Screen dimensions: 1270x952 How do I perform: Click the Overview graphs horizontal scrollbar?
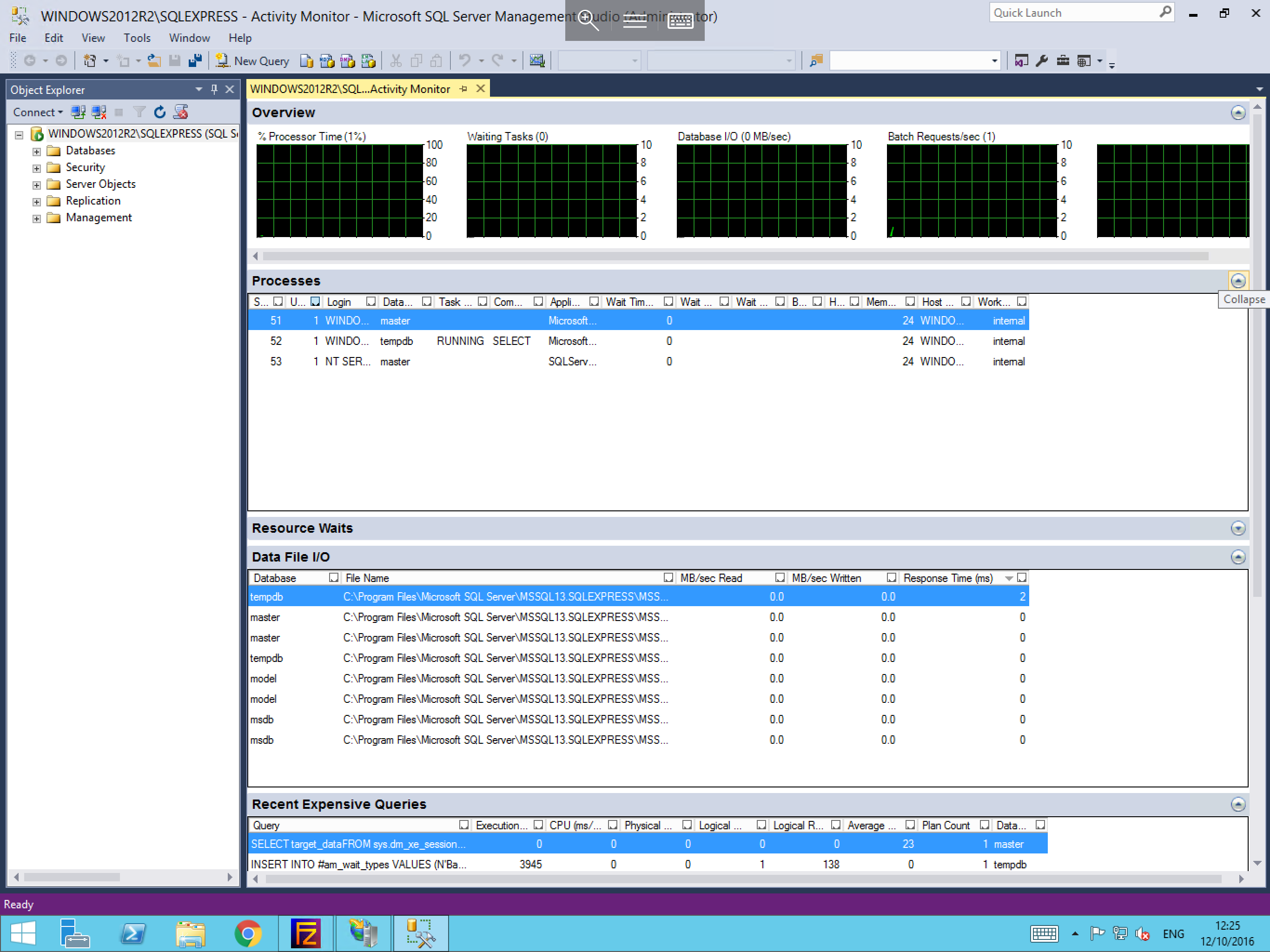click(x=735, y=256)
